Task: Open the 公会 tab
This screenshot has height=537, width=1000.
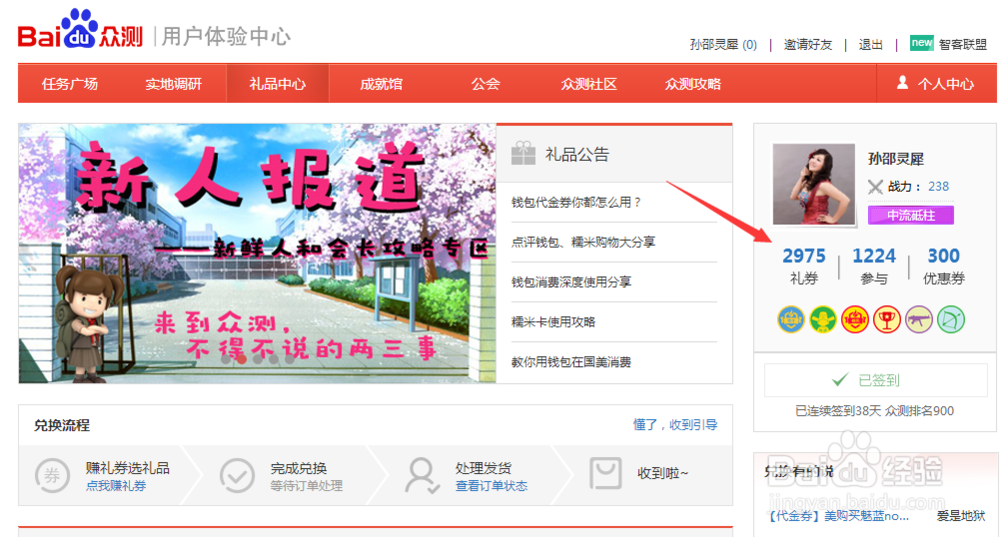Action: (485, 84)
